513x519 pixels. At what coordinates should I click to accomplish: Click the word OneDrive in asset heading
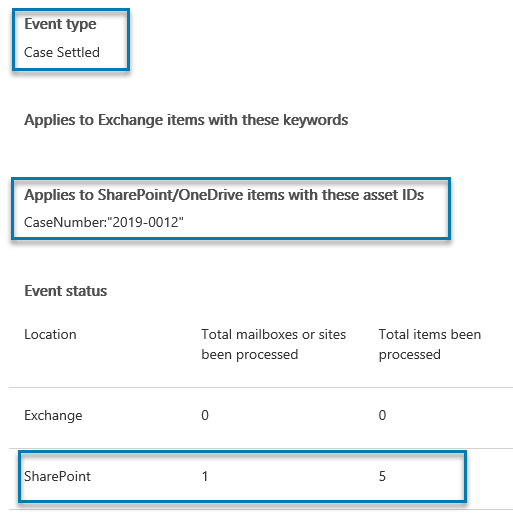(x=211, y=195)
